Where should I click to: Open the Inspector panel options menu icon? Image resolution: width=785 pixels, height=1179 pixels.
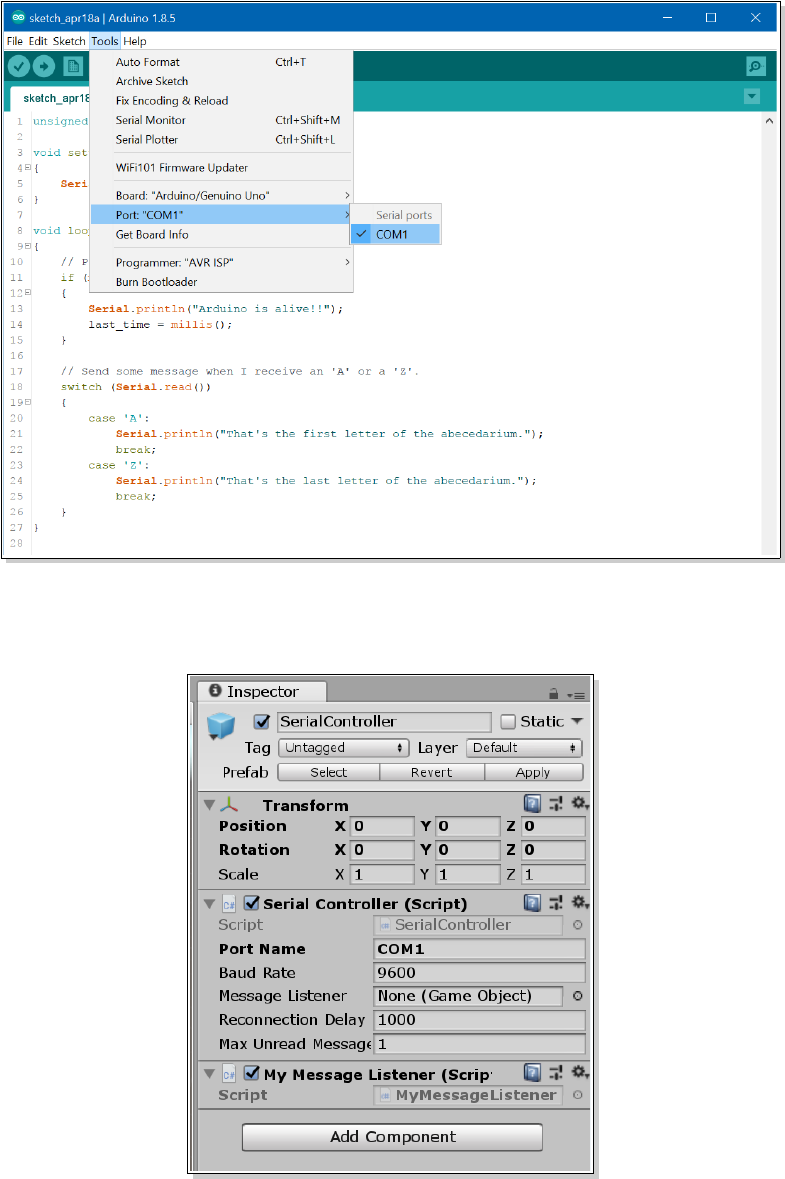coord(576,696)
